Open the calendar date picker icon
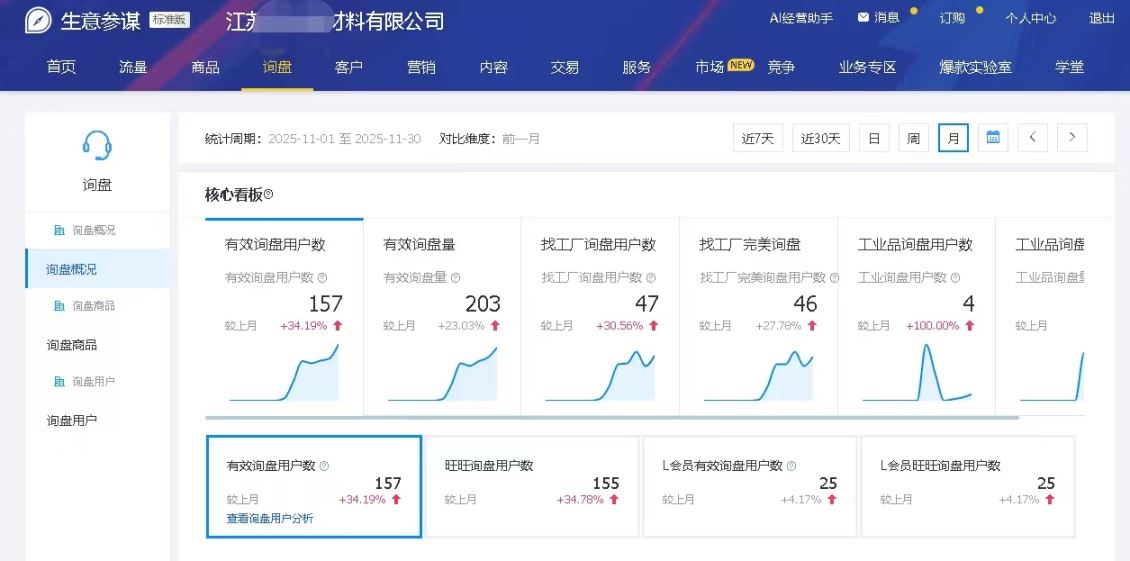Viewport: 1130px width, 561px height. pos(993,138)
